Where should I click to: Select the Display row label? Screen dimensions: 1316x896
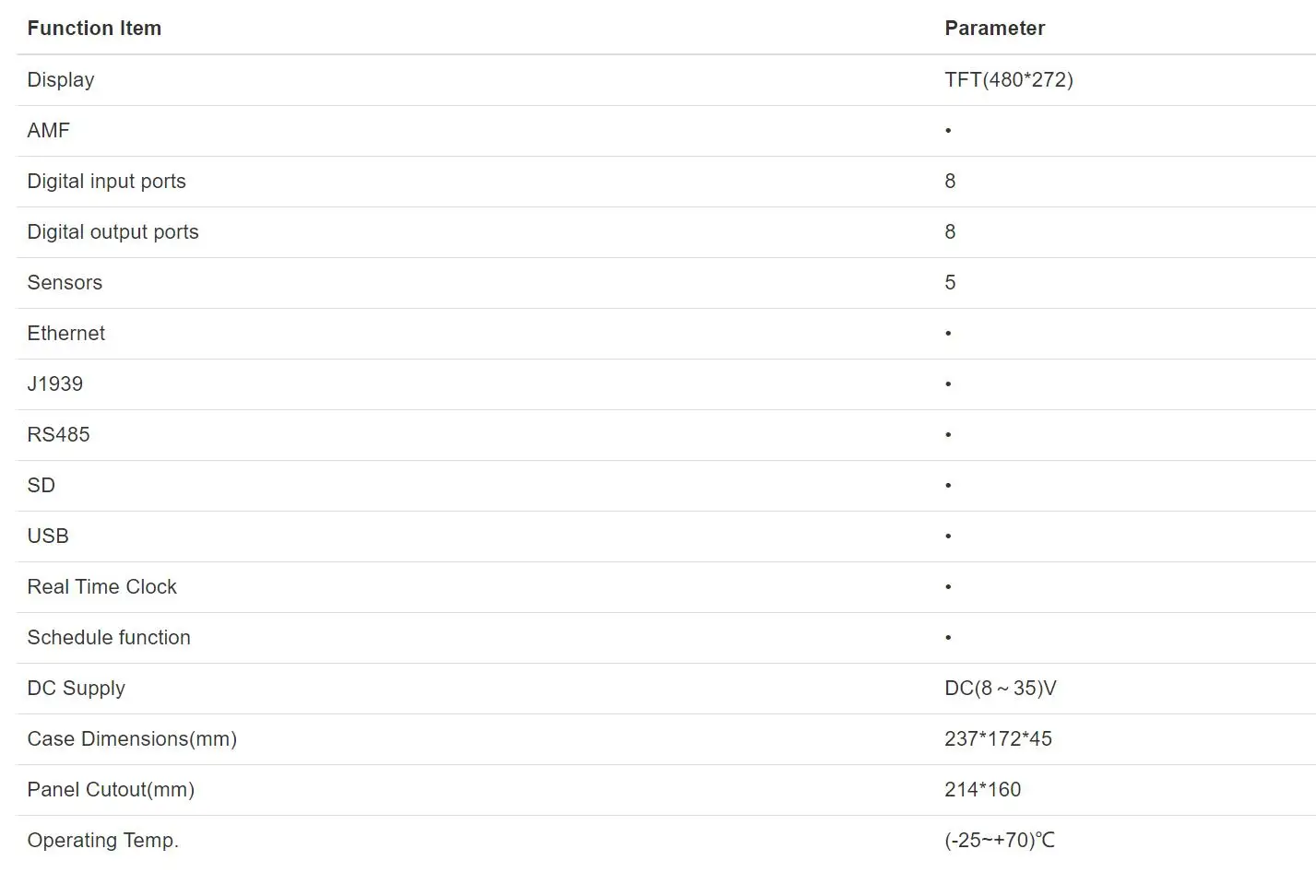[61, 80]
